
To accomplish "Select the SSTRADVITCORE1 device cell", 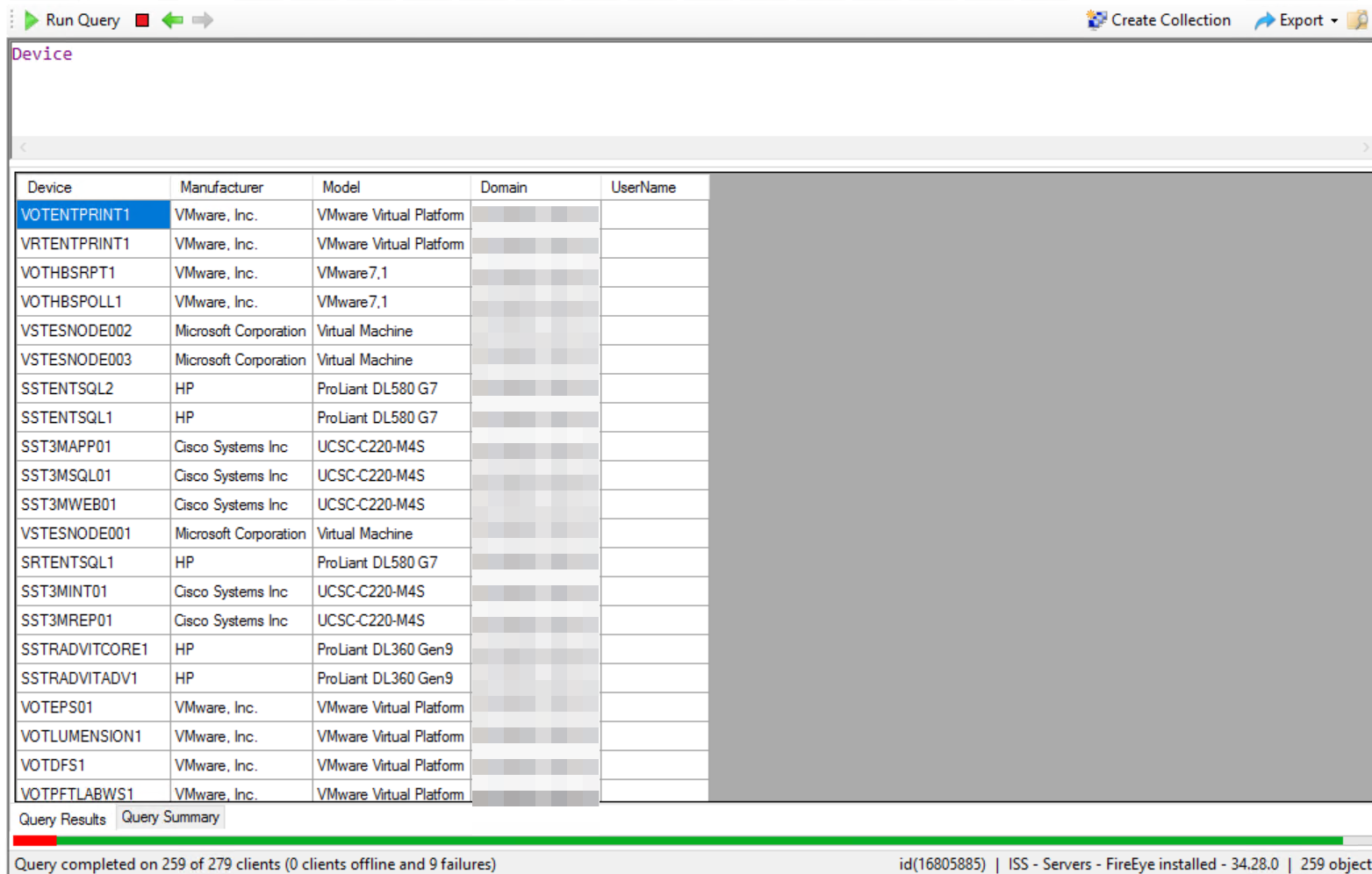I will tap(93, 649).
